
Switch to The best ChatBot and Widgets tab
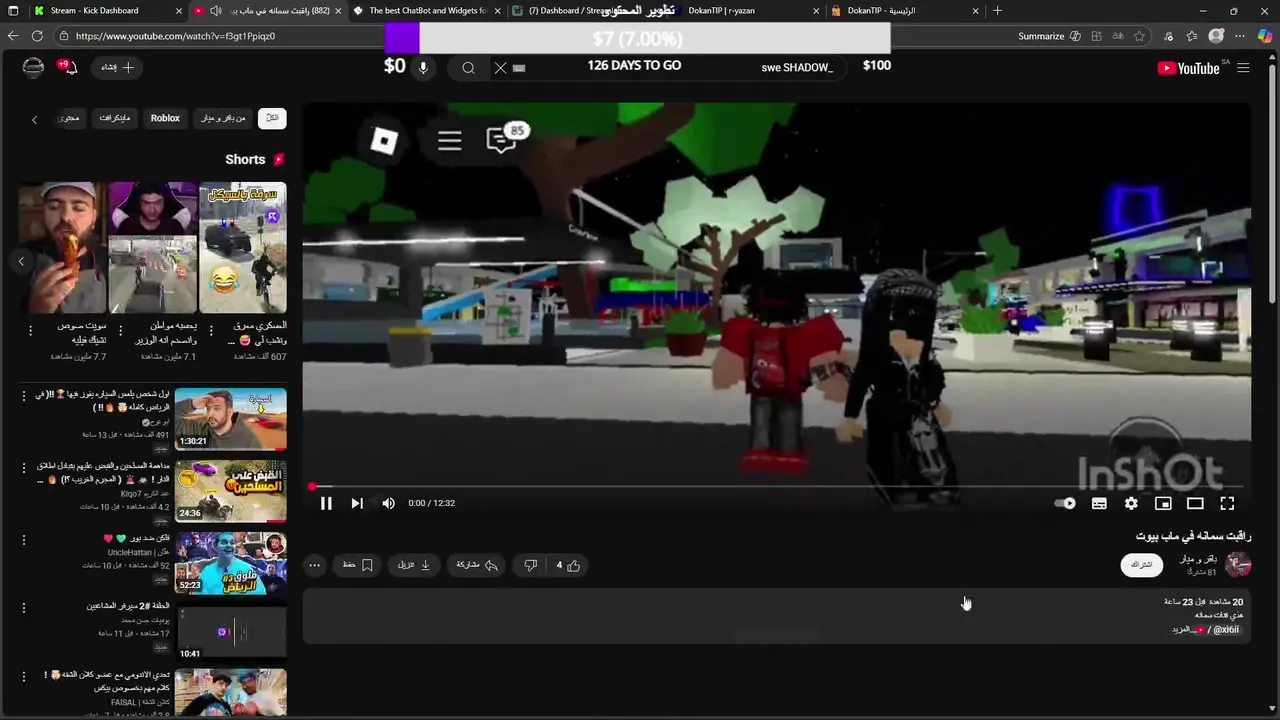tap(427, 11)
